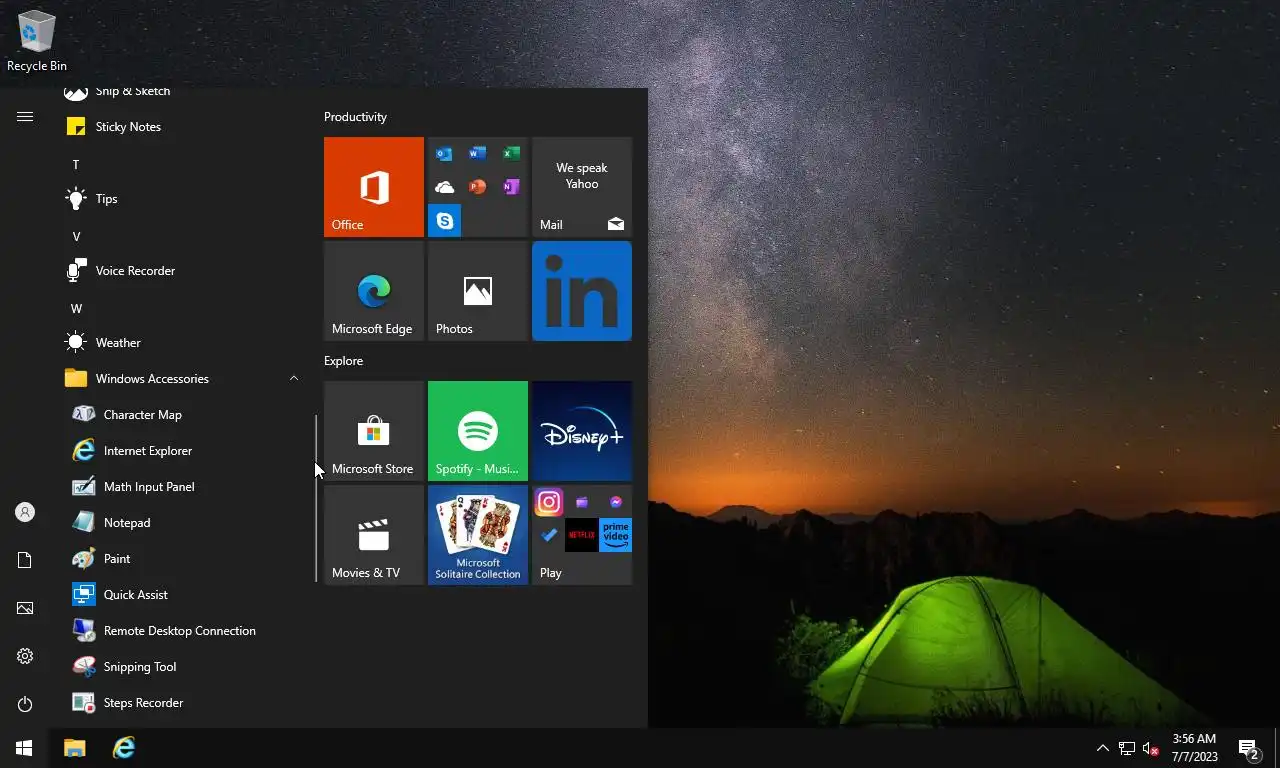Show hidden system tray icons
This screenshot has height=768, width=1280.
[1103, 748]
